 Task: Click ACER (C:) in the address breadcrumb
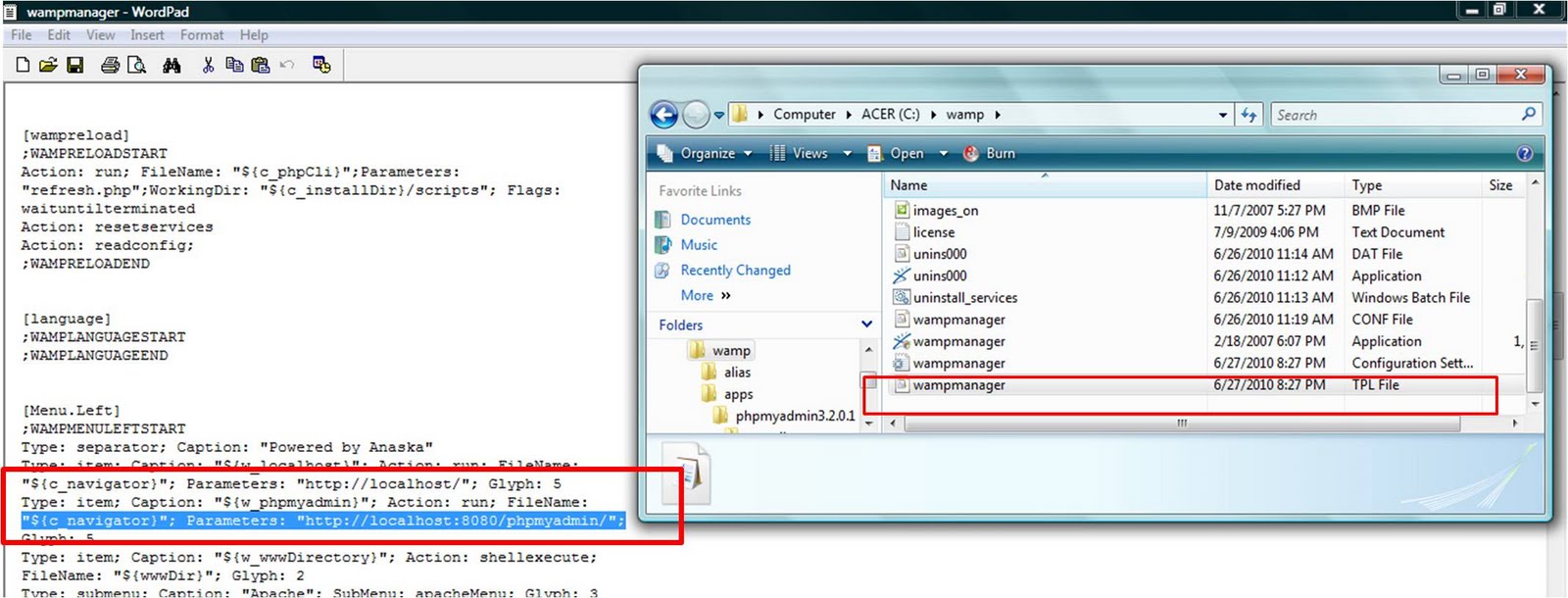(891, 115)
